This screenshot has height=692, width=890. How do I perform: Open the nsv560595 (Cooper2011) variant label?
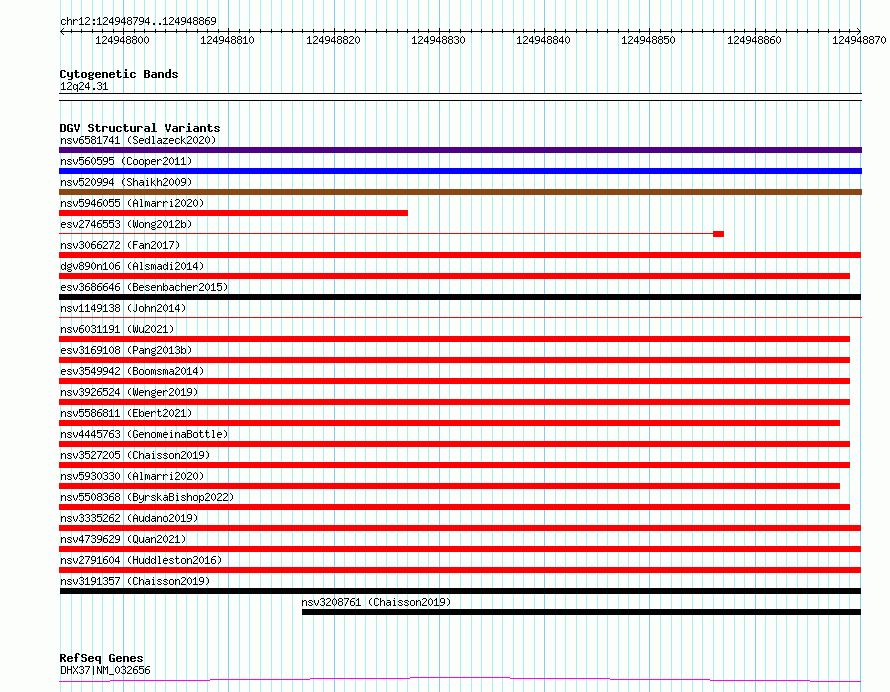[126, 161]
